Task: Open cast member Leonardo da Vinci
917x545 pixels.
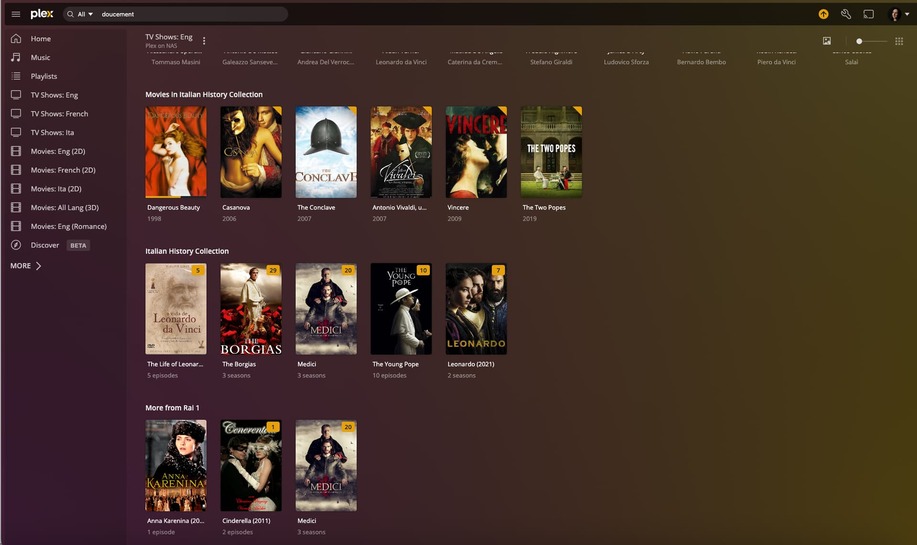Action: (x=401, y=62)
